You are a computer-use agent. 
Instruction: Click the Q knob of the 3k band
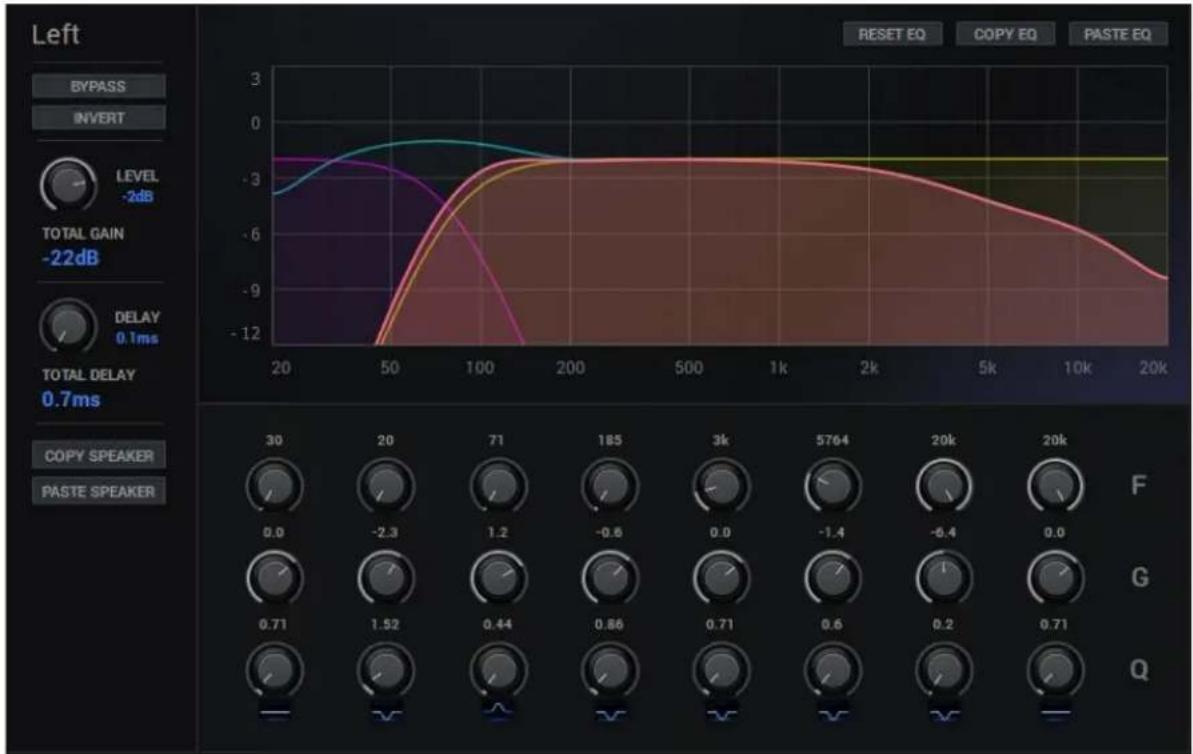coord(721,670)
